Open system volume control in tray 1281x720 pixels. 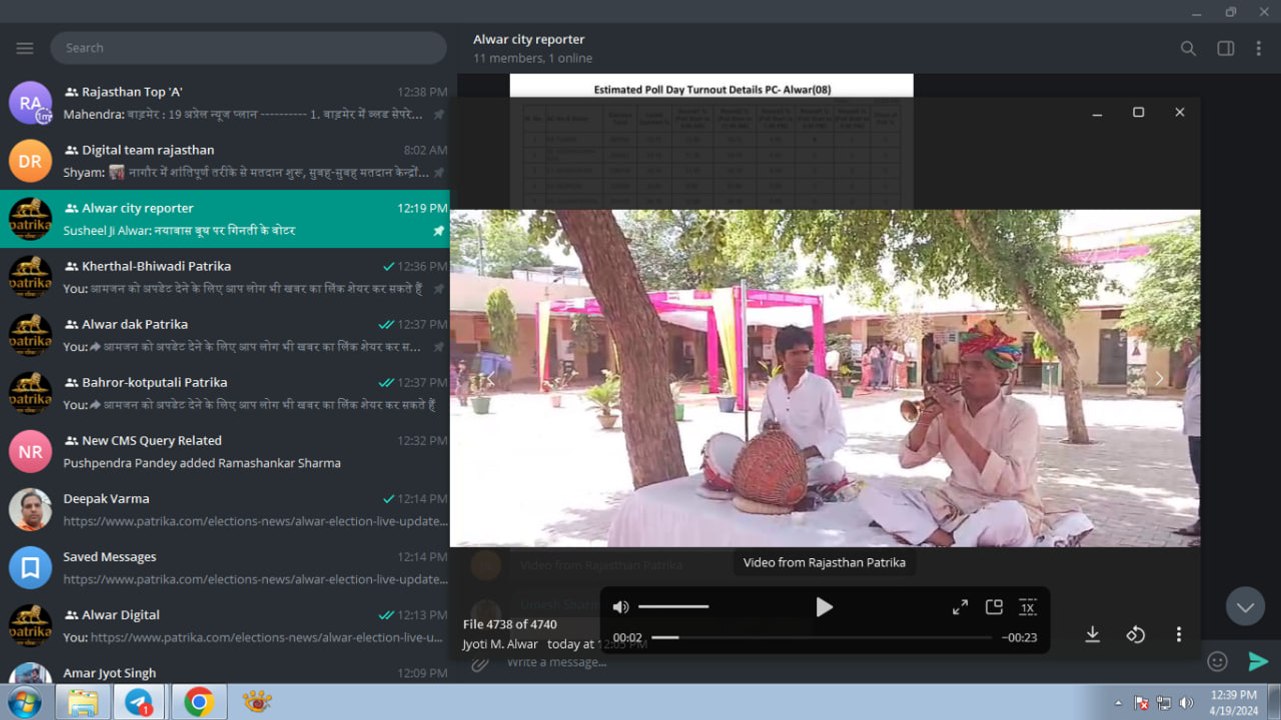click(x=1187, y=703)
